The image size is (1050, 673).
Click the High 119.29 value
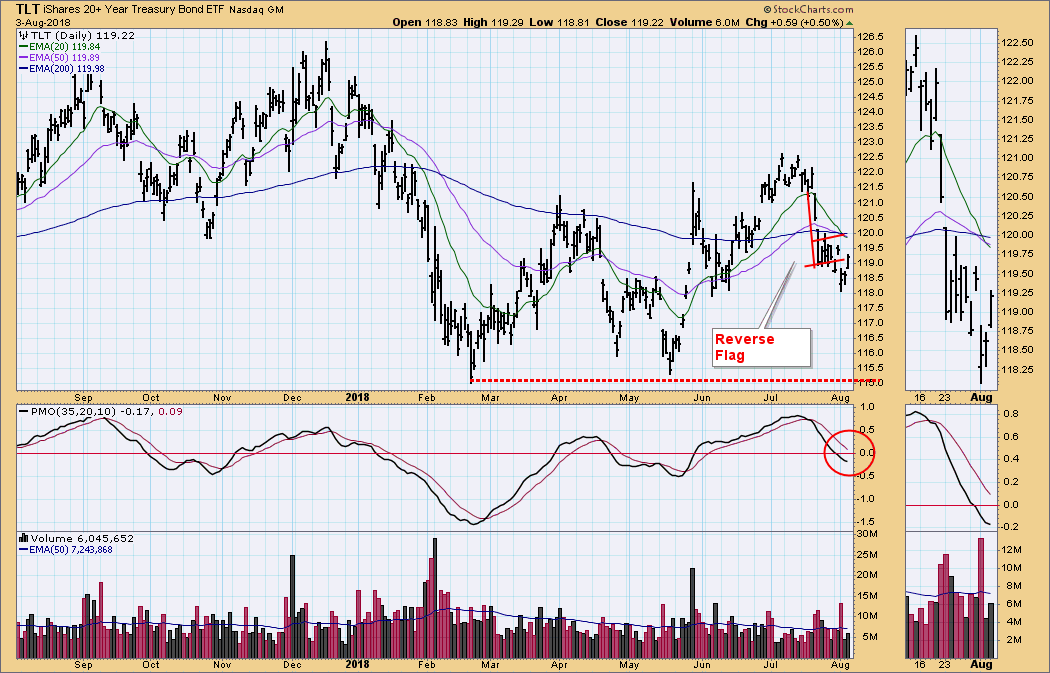click(494, 22)
